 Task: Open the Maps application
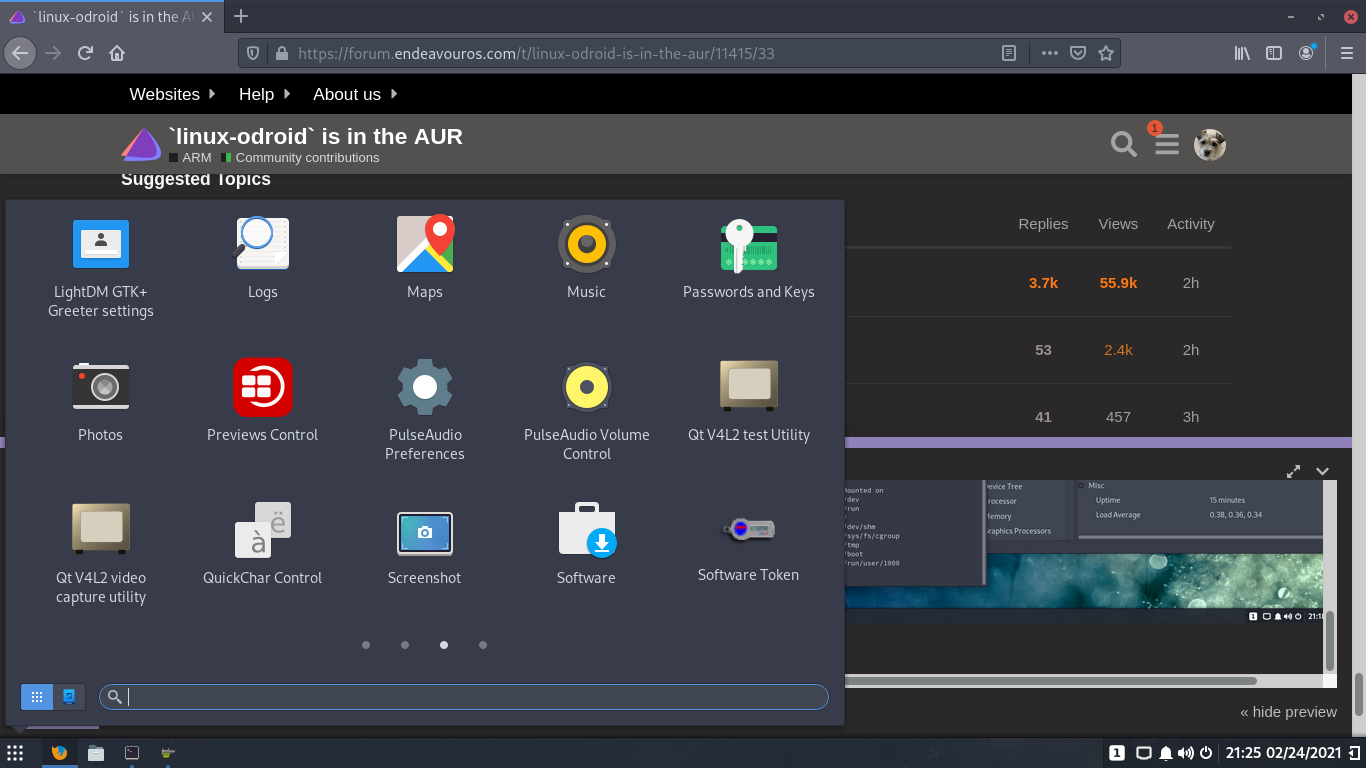click(425, 258)
